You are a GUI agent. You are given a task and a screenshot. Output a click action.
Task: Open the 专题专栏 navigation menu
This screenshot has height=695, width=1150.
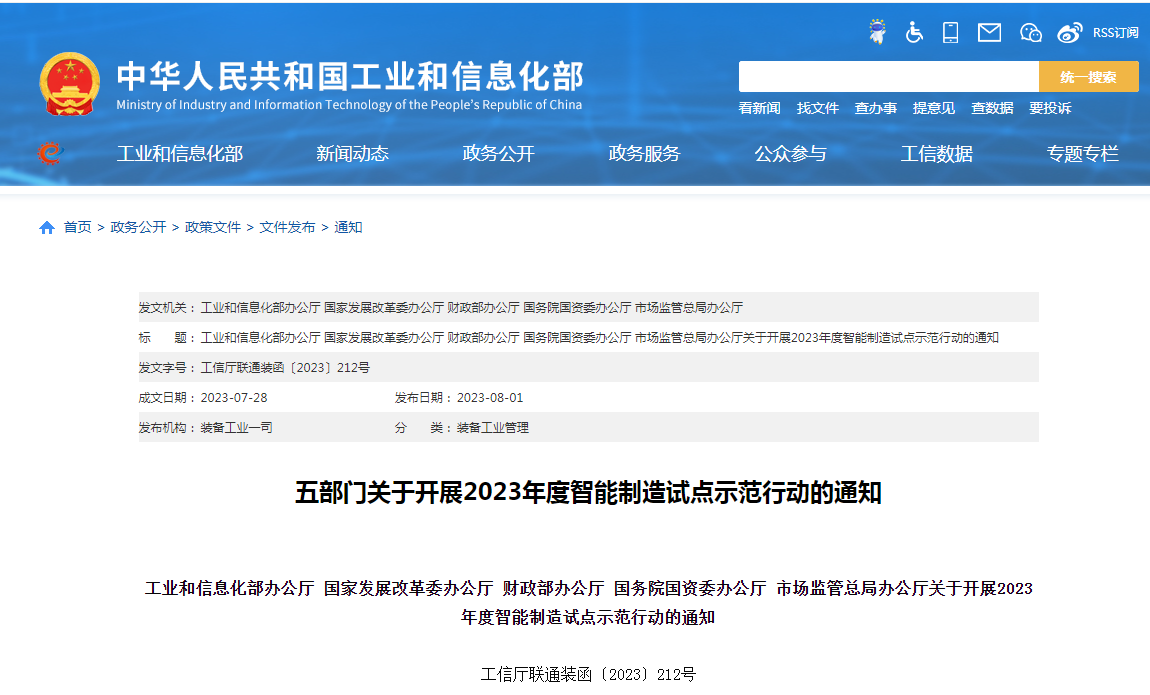pos(1082,154)
